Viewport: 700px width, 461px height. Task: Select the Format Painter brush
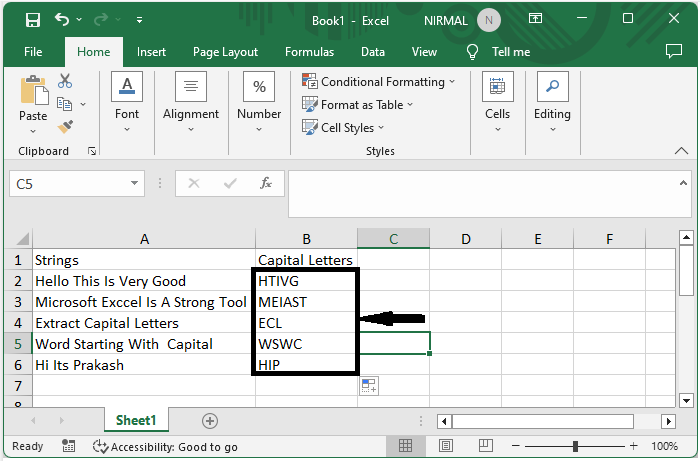[x=65, y=127]
